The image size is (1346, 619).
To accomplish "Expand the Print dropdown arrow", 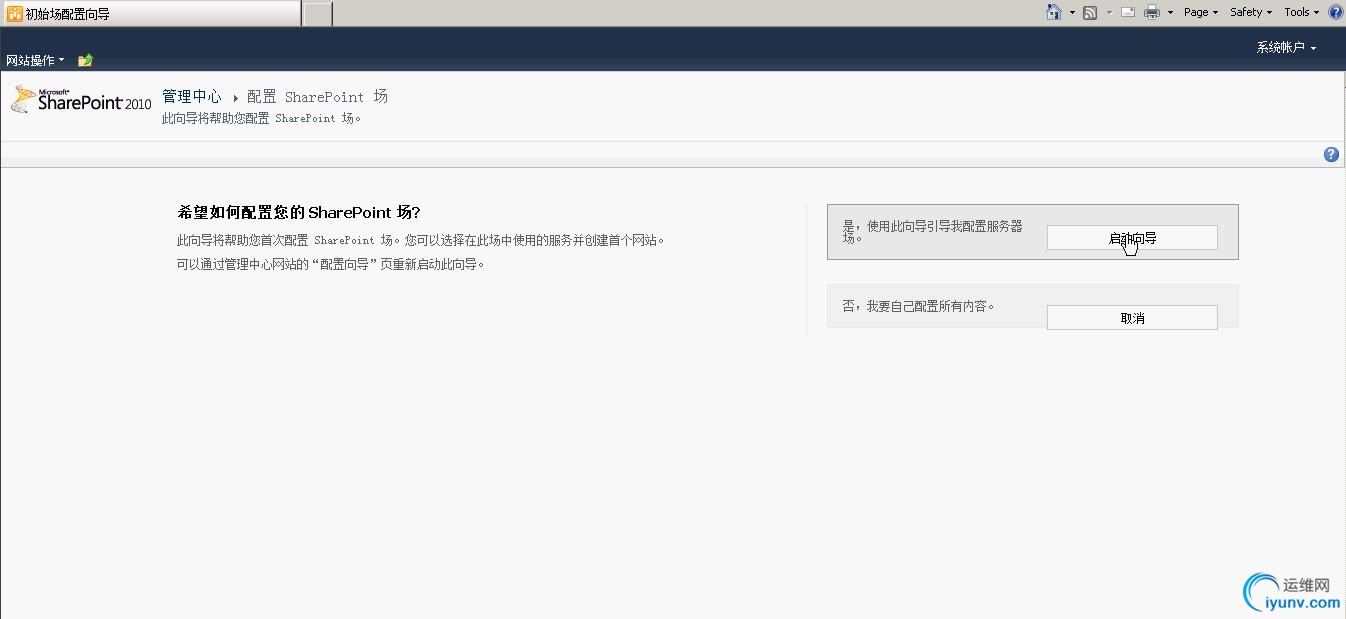I will (1170, 13).
